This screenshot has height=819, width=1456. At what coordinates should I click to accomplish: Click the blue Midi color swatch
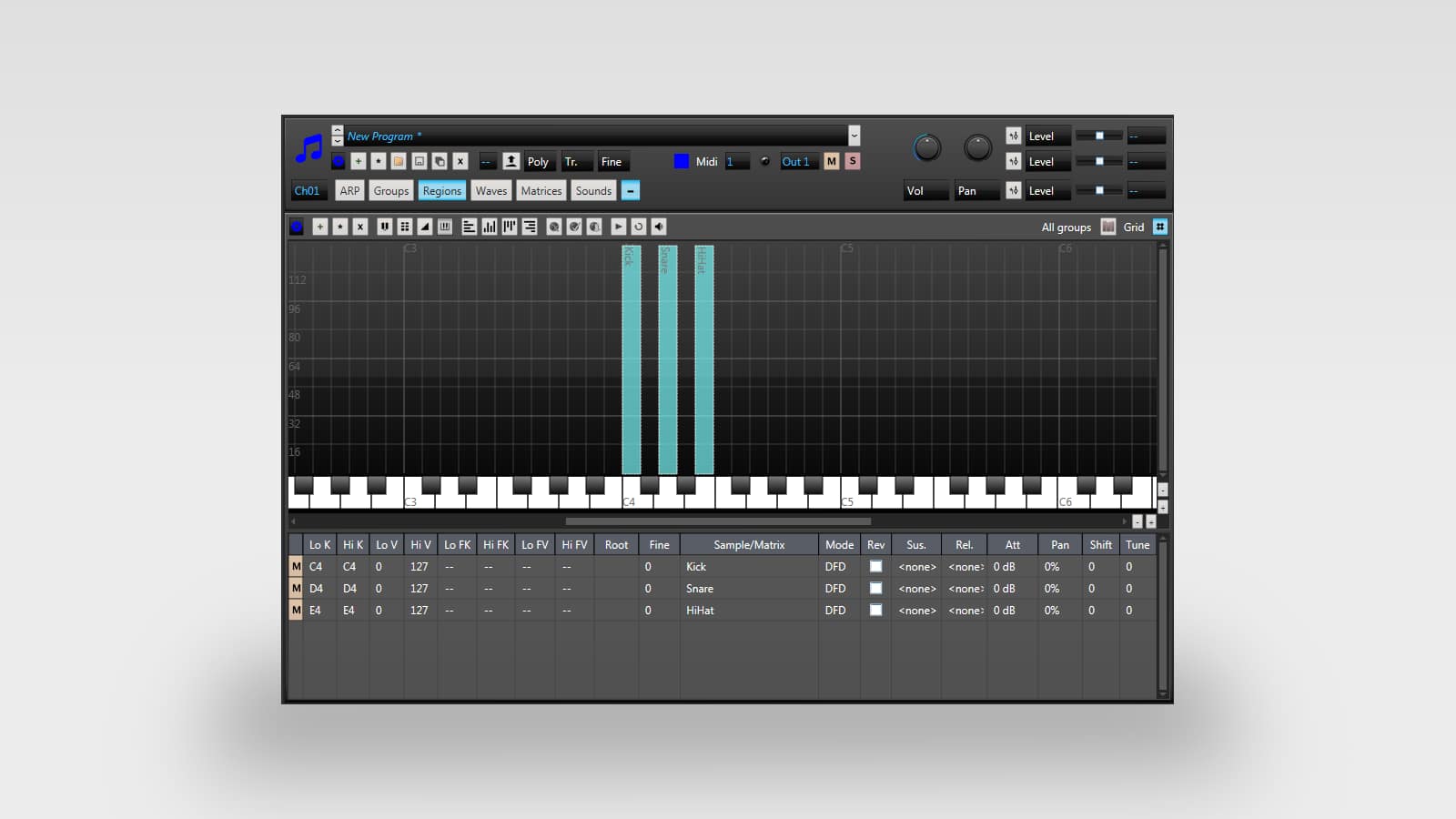(682, 161)
